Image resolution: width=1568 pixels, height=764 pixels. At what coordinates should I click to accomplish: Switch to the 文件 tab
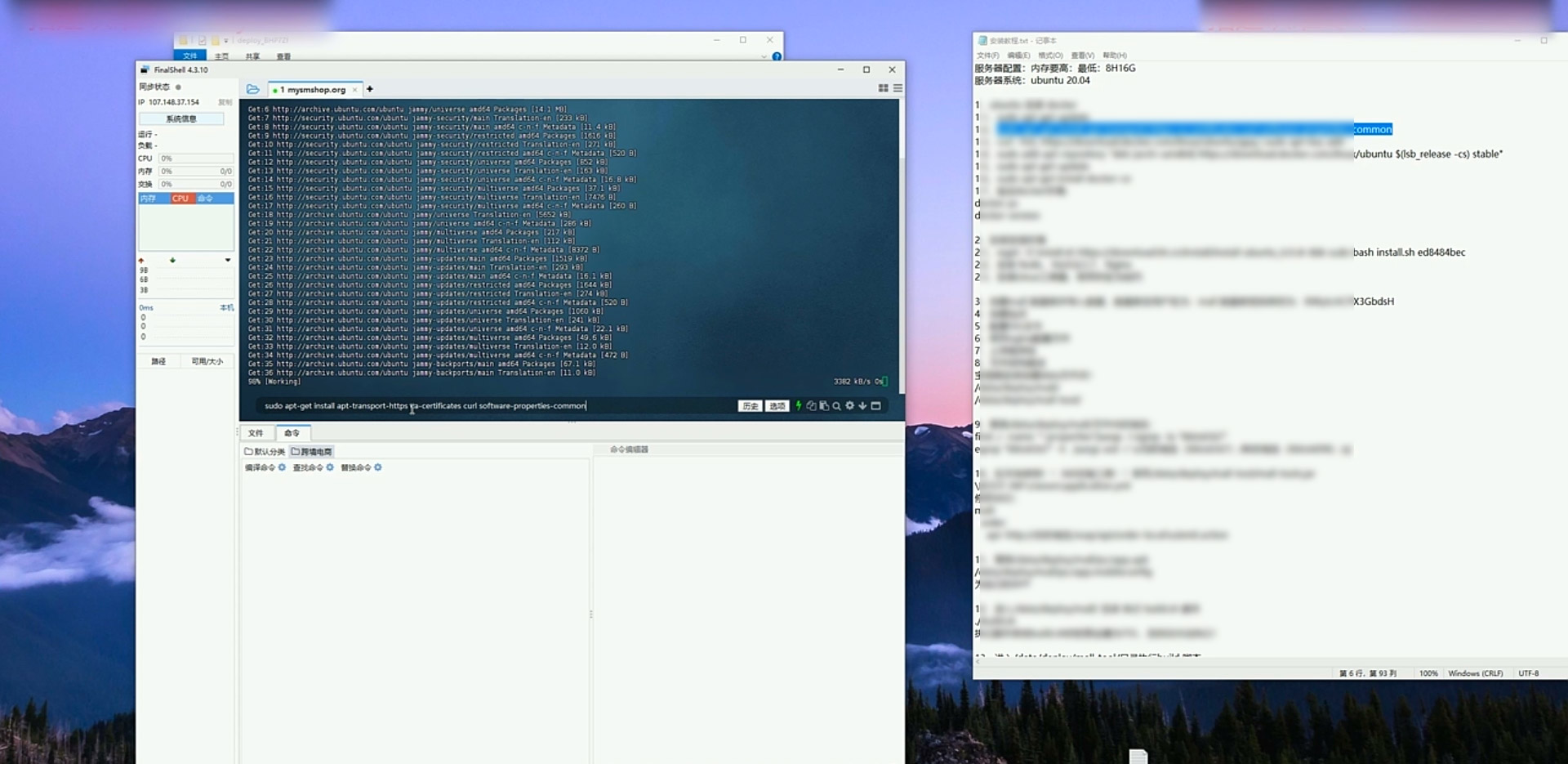pyautogui.click(x=256, y=433)
